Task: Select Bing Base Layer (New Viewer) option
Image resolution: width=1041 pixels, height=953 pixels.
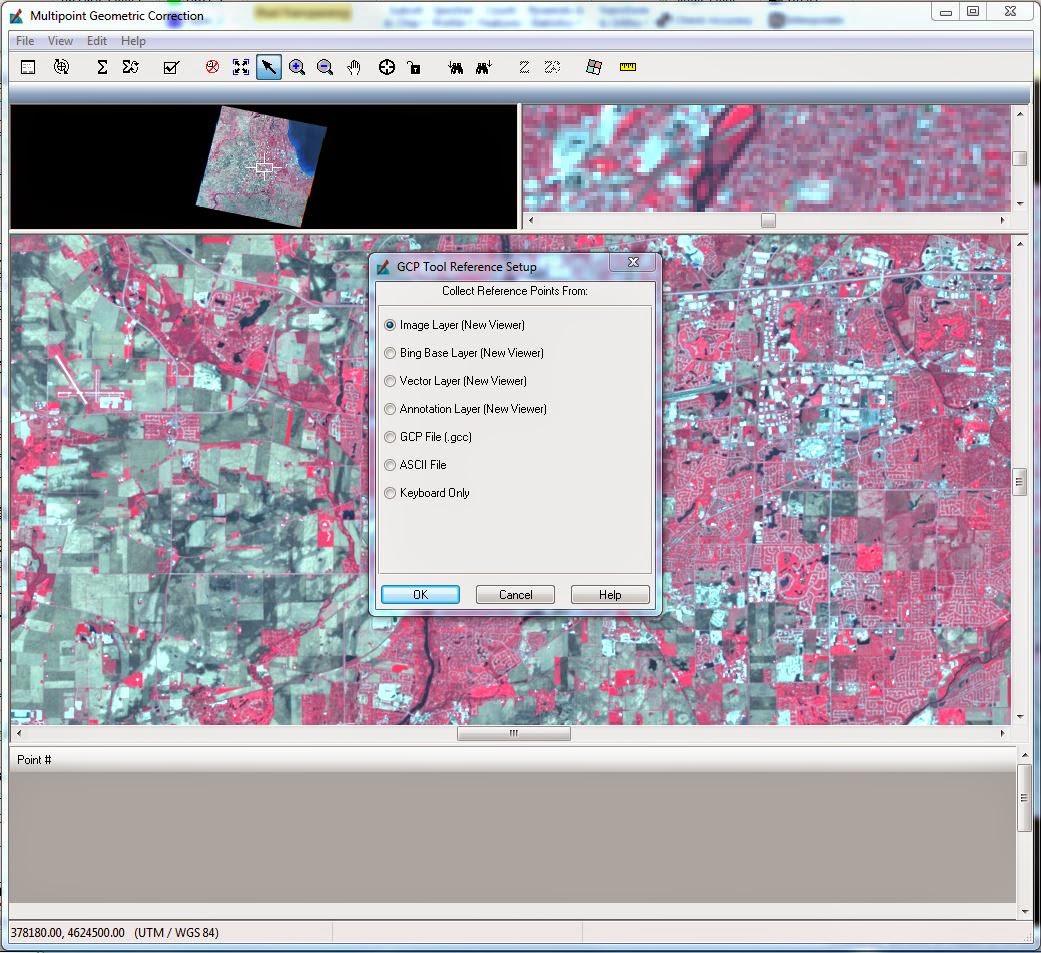Action: (390, 353)
